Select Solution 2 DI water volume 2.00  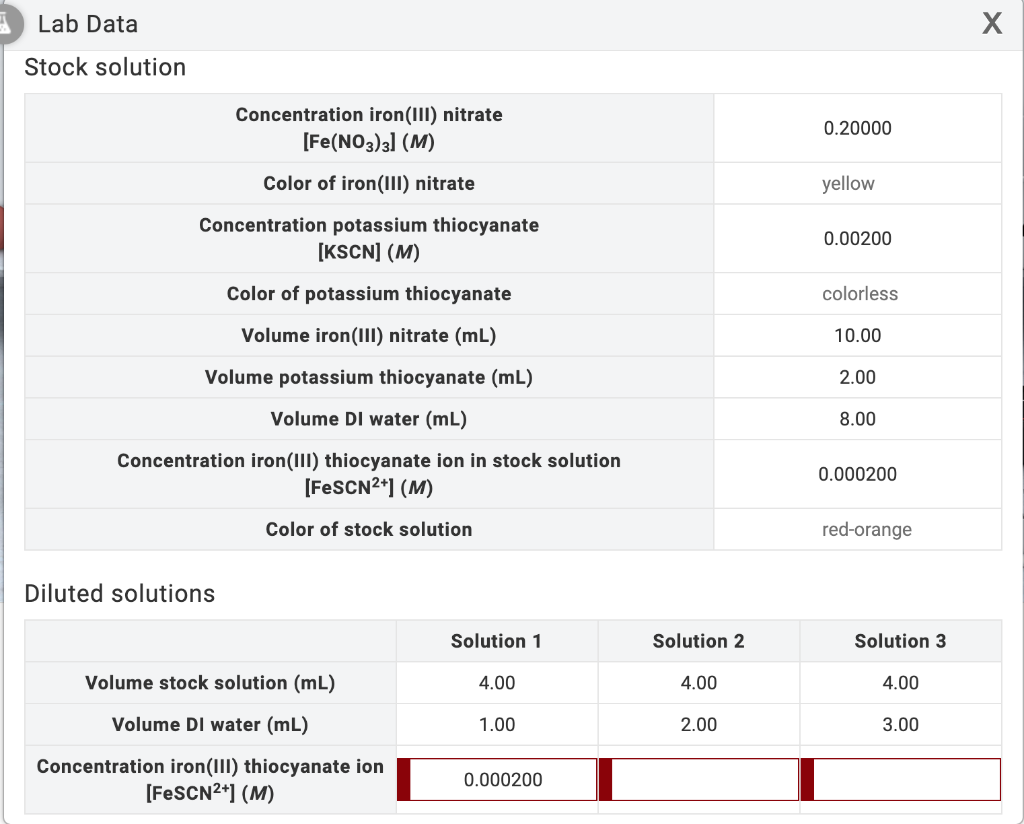(699, 725)
